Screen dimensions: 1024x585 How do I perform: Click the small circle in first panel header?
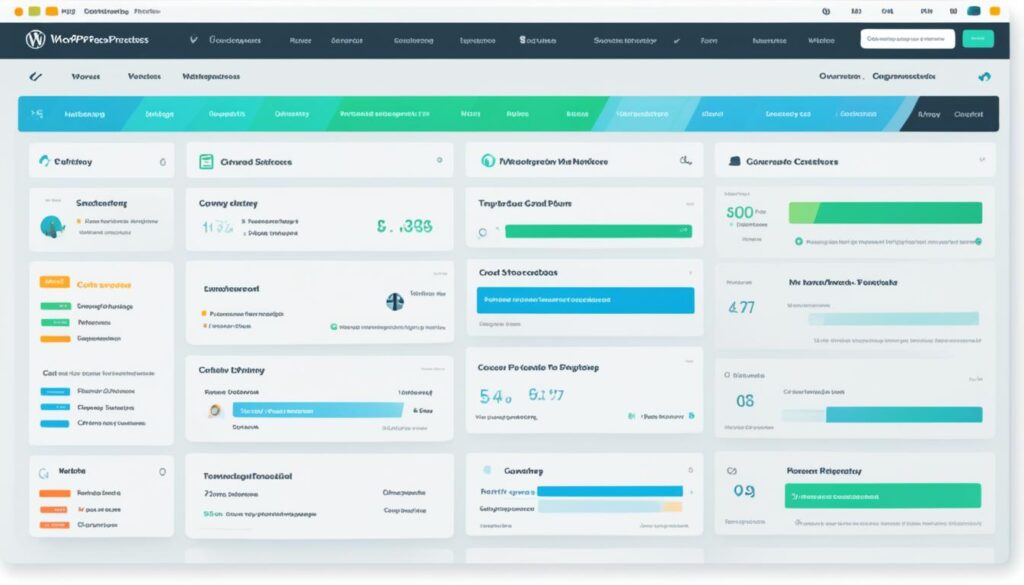click(x=163, y=162)
